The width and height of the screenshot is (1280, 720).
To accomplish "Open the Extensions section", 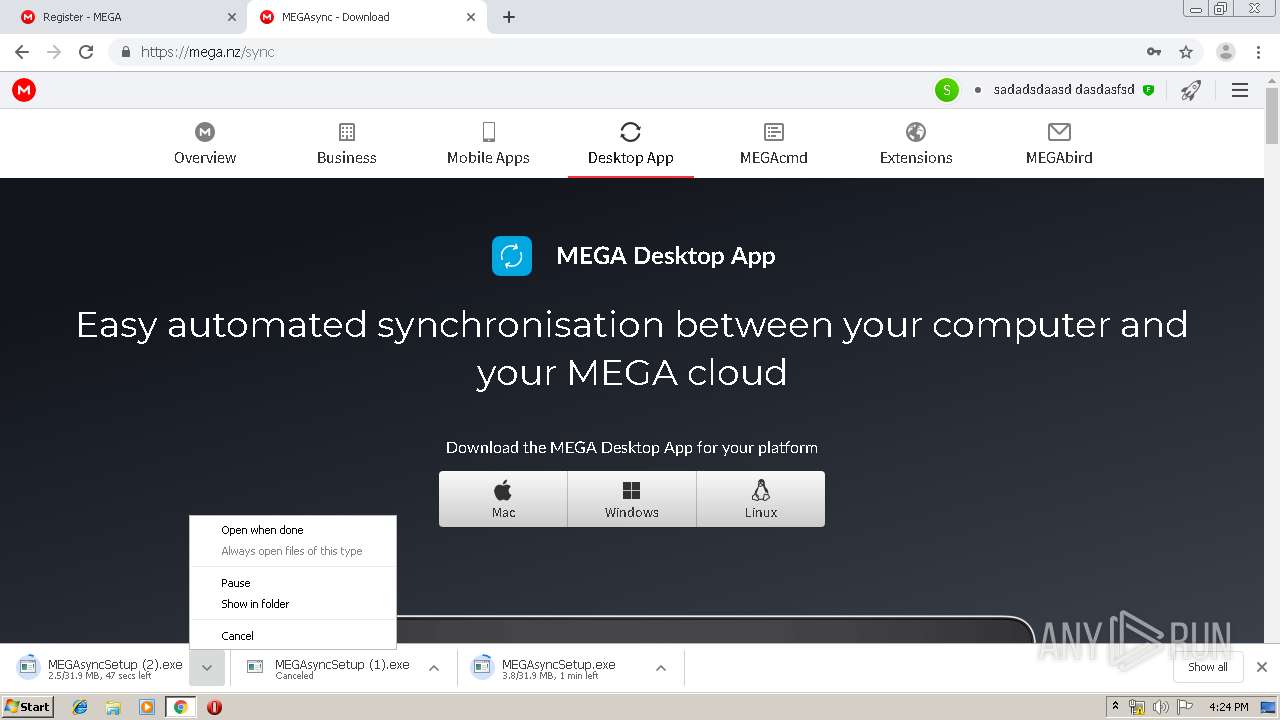I will tap(916, 144).
